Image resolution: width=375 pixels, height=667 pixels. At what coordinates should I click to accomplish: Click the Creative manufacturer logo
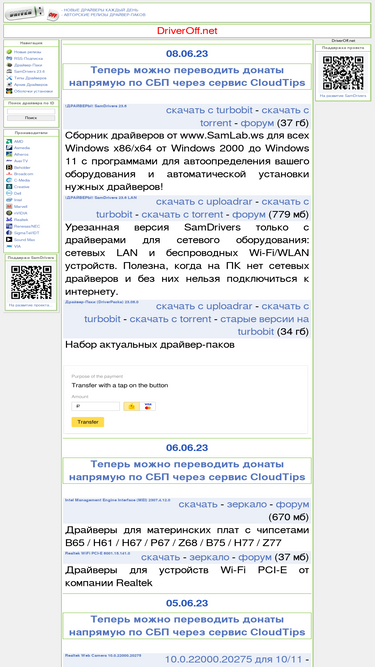(9, 187)
